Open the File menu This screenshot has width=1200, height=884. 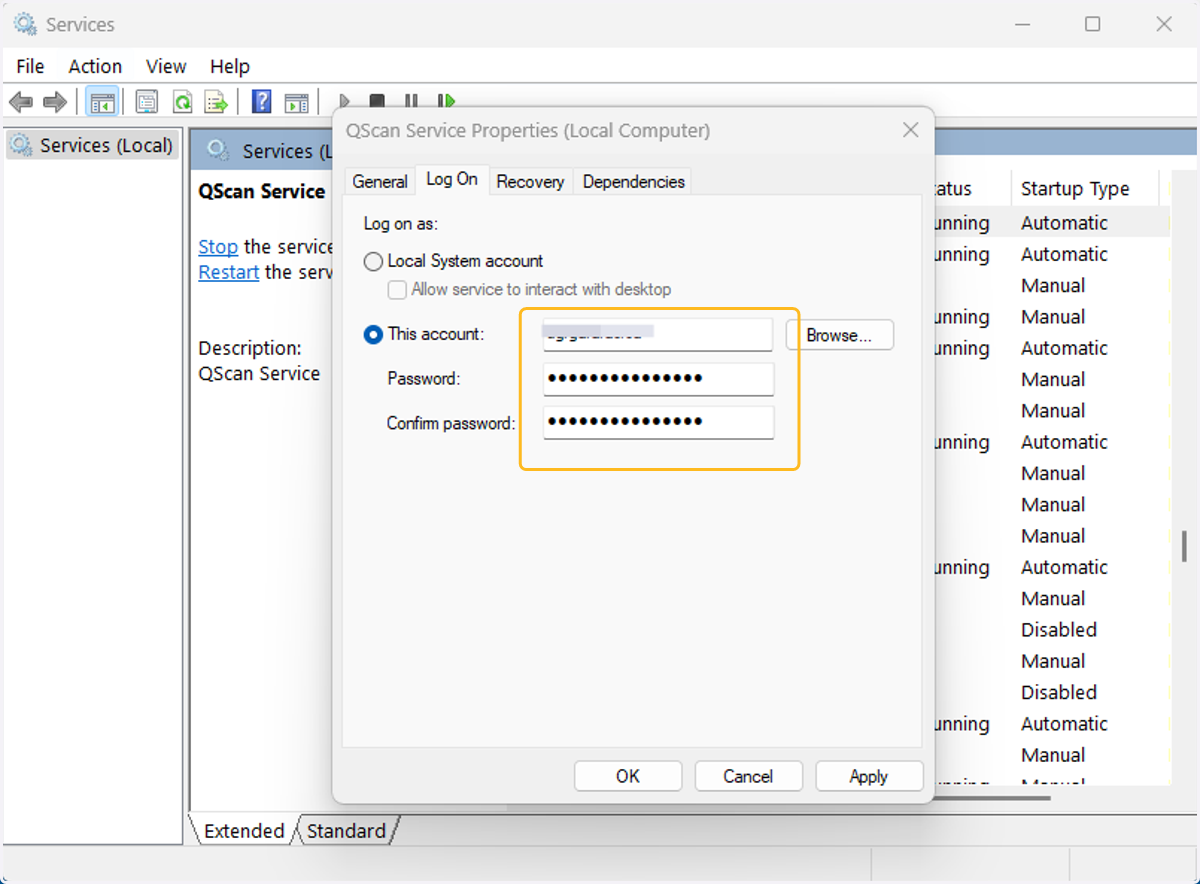(31, 66)
